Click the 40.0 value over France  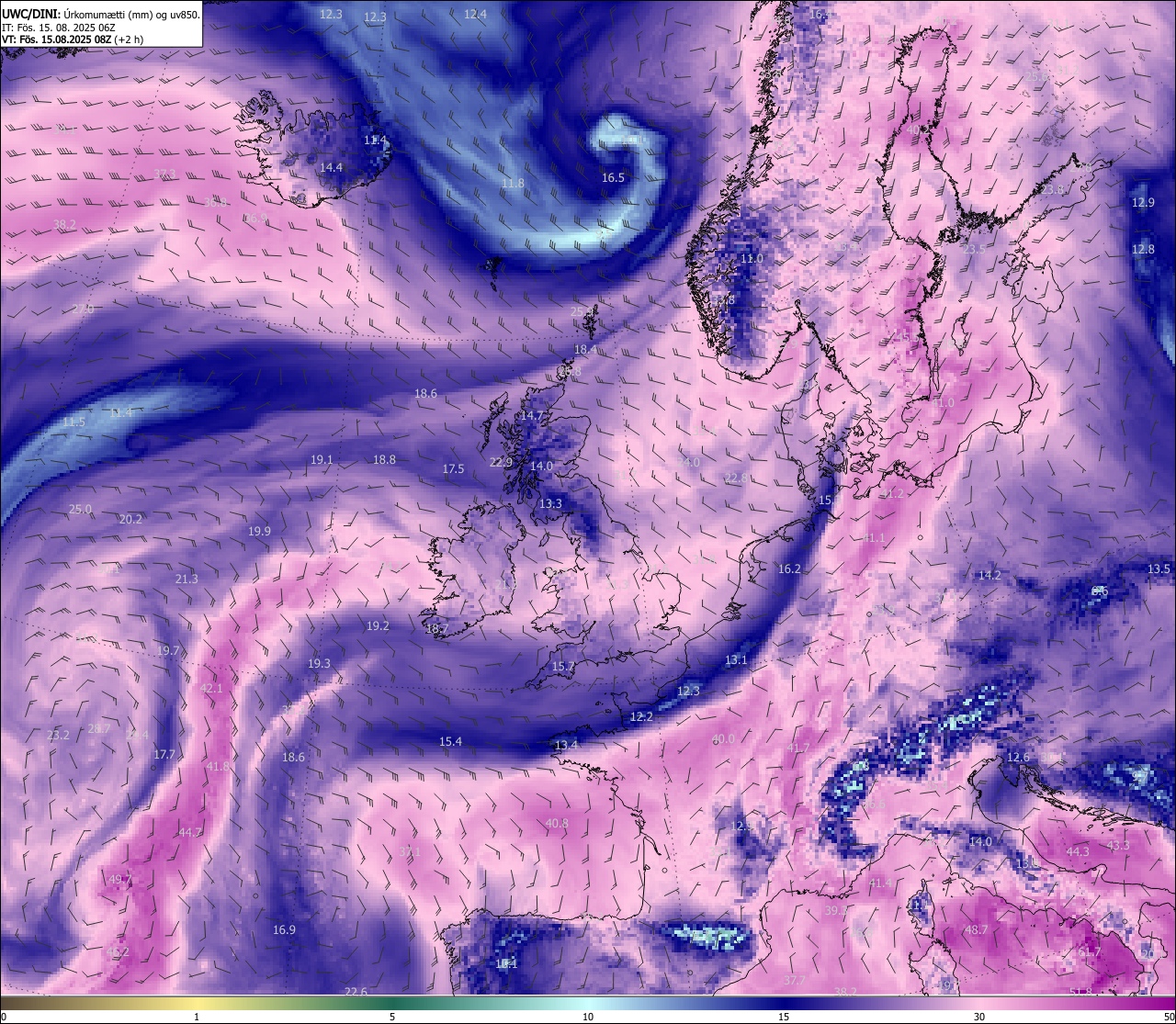point(723,739)
